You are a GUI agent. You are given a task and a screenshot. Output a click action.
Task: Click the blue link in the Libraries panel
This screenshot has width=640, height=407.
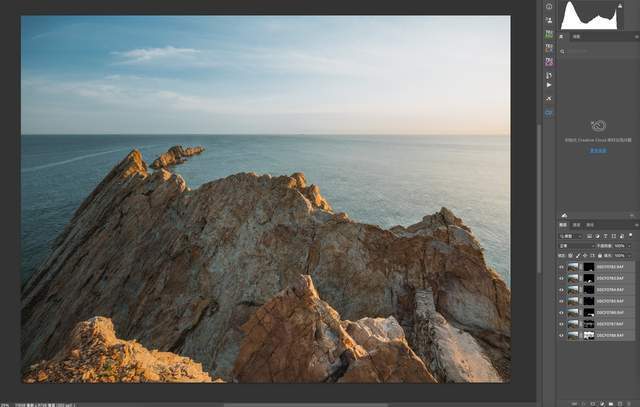click(x=597, y=150)
